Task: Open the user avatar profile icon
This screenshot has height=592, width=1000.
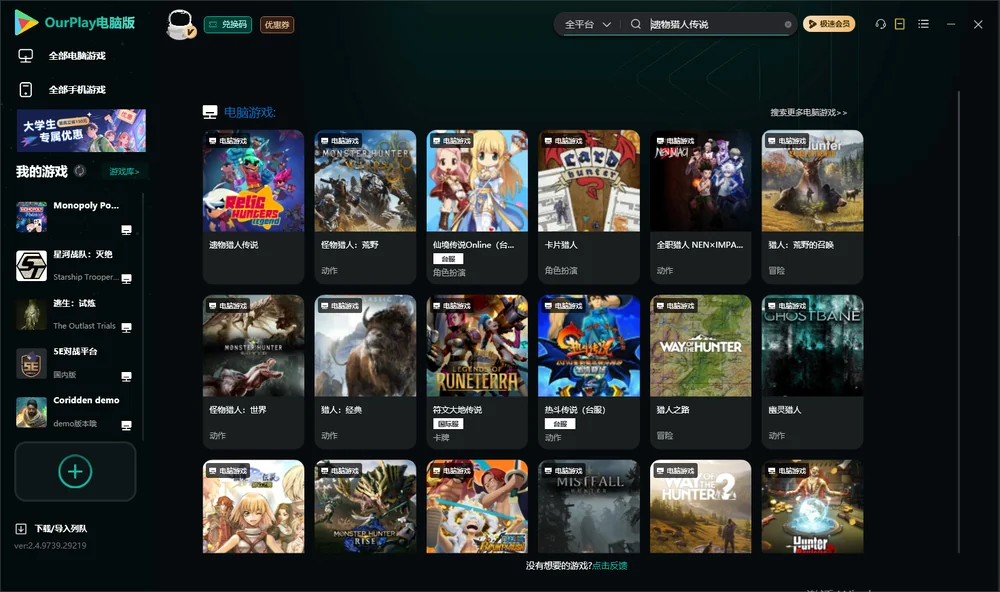Action: click(x=180, y=24)
